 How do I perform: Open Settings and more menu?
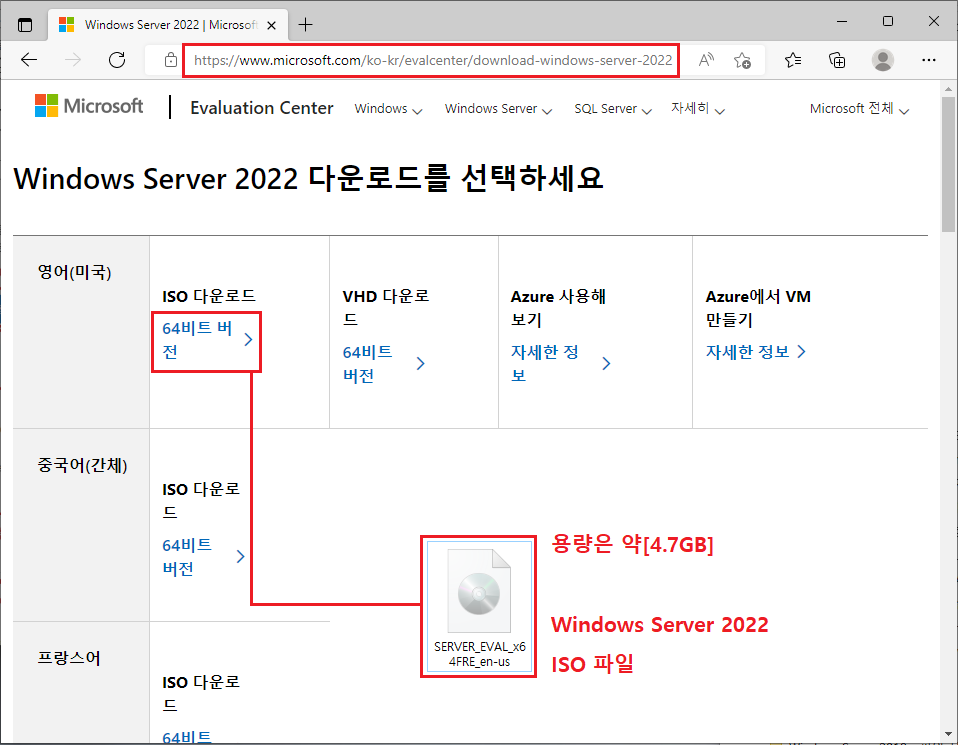click(x=929, y=60)
